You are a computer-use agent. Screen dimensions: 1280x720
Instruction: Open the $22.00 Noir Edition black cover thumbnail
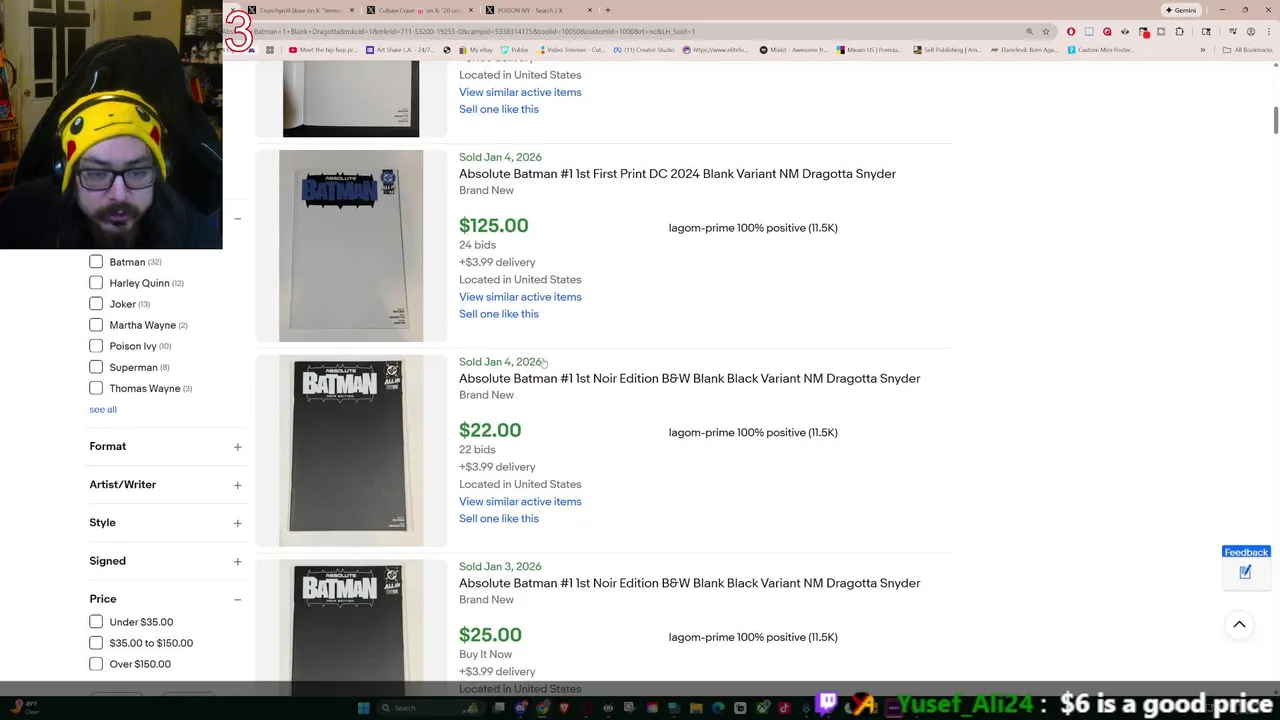point(351,451)
